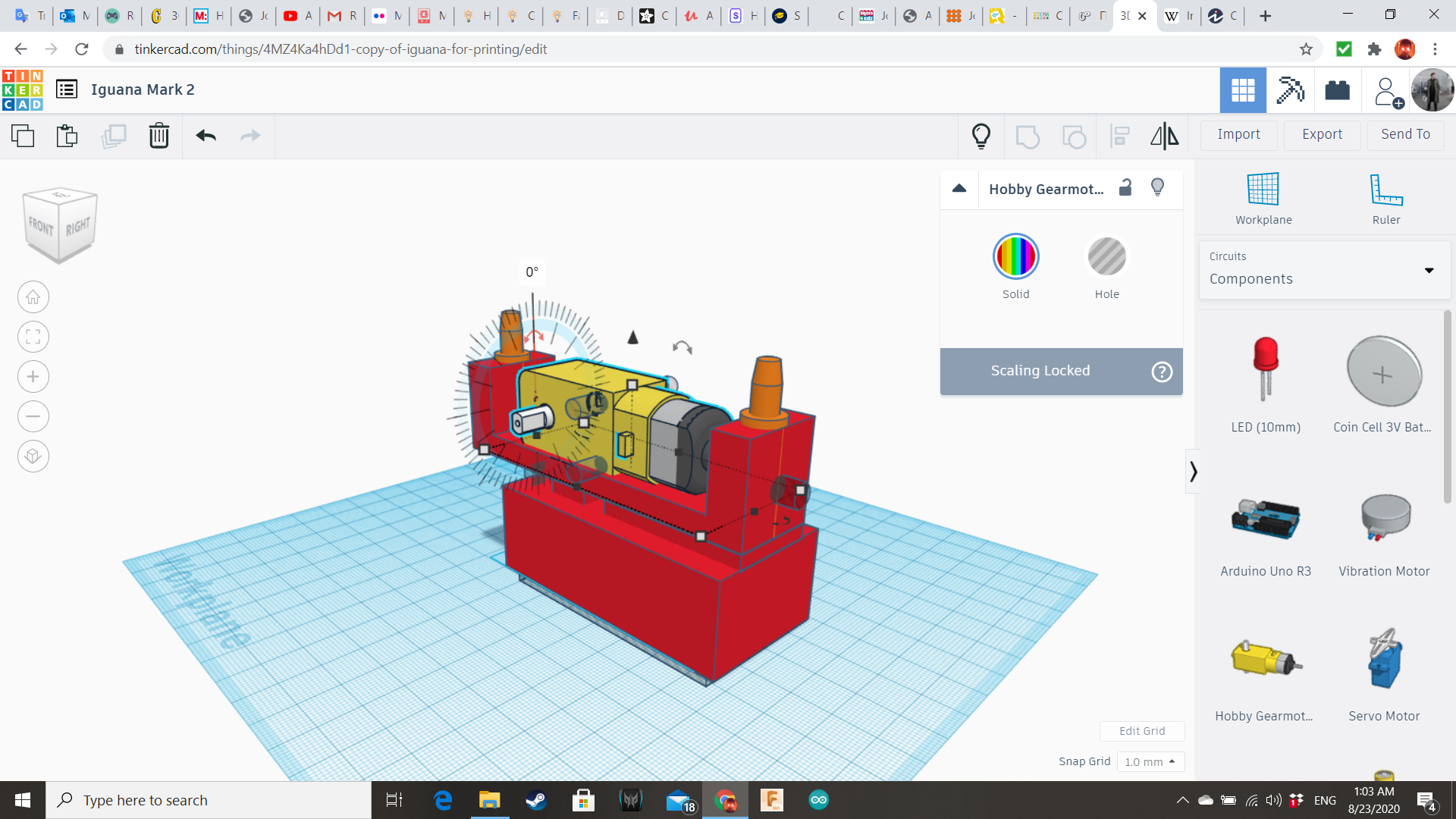Click the Delete trash can icon
The image size is (1456, 819).
(x=158, y=136)
